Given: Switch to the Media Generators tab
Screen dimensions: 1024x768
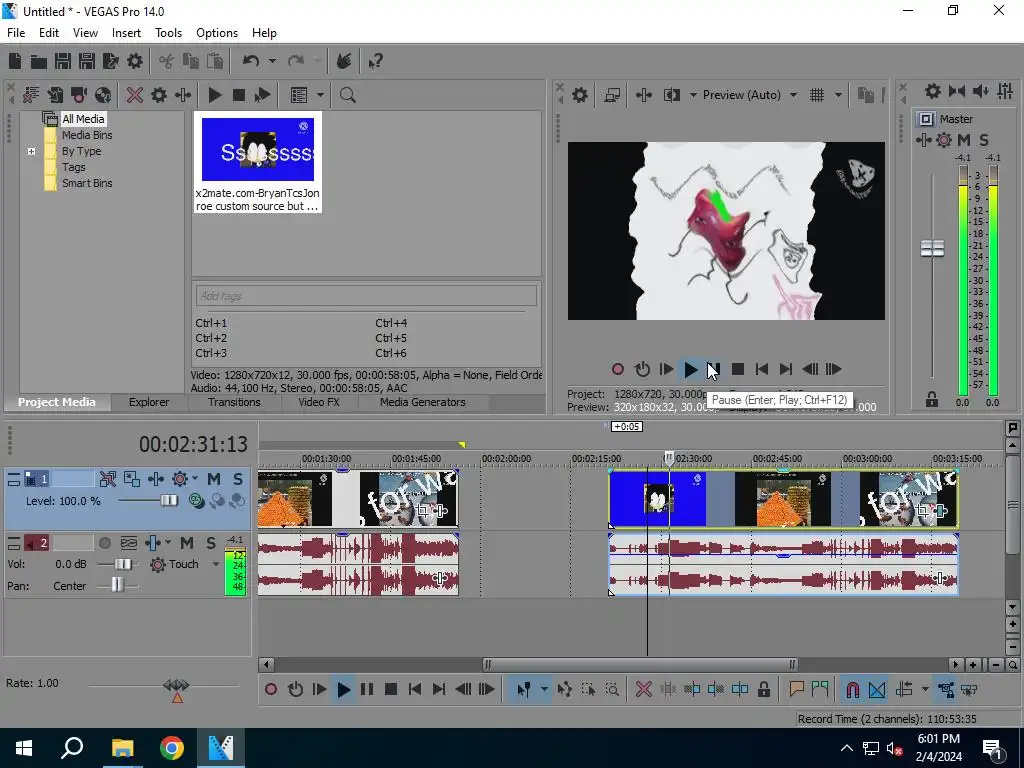Looking at the screenshot, I should [423, 402].
